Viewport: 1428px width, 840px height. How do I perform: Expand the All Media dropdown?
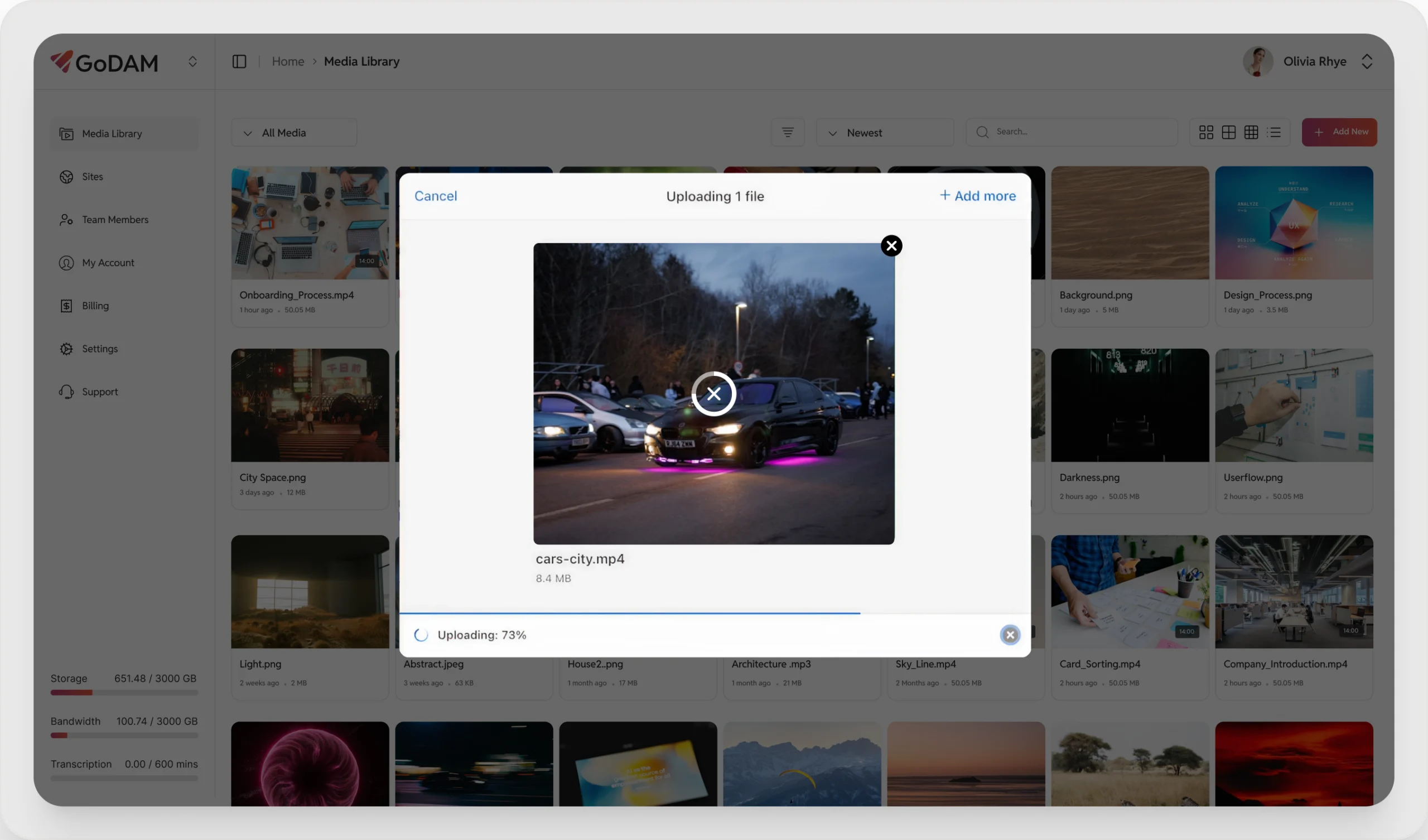[293, 133]
